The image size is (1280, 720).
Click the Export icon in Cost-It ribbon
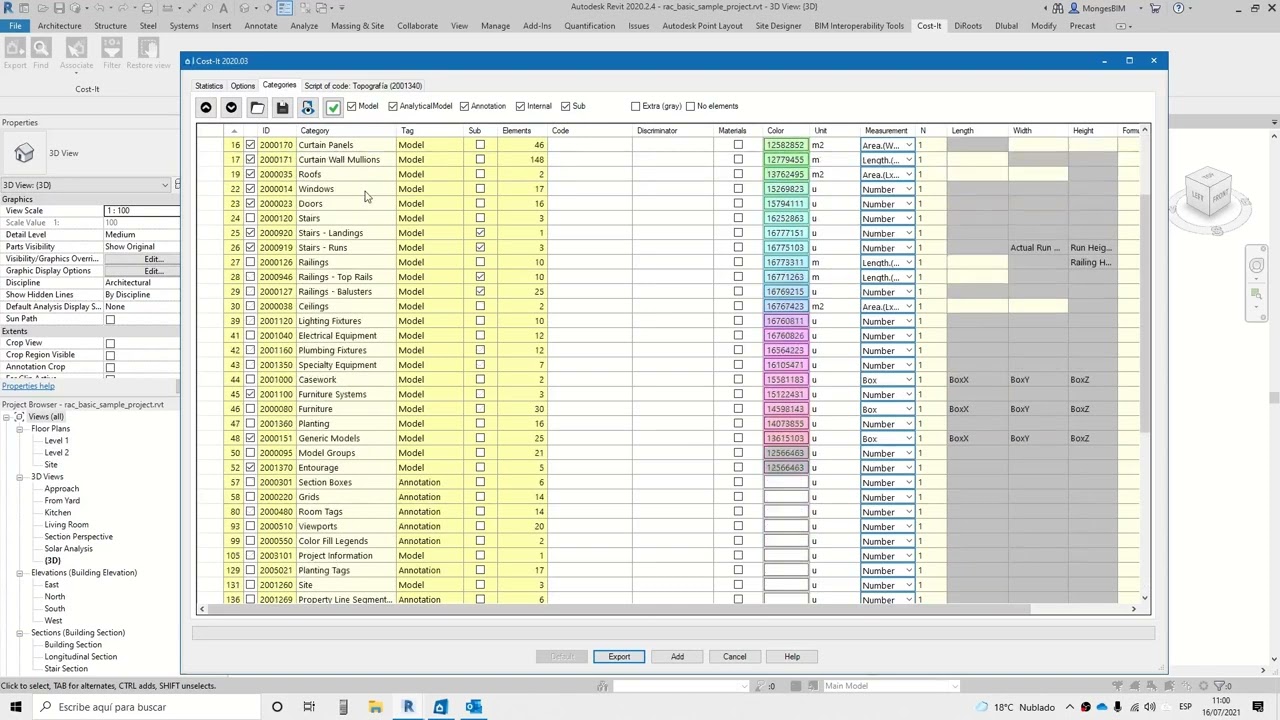pos(15,48)
